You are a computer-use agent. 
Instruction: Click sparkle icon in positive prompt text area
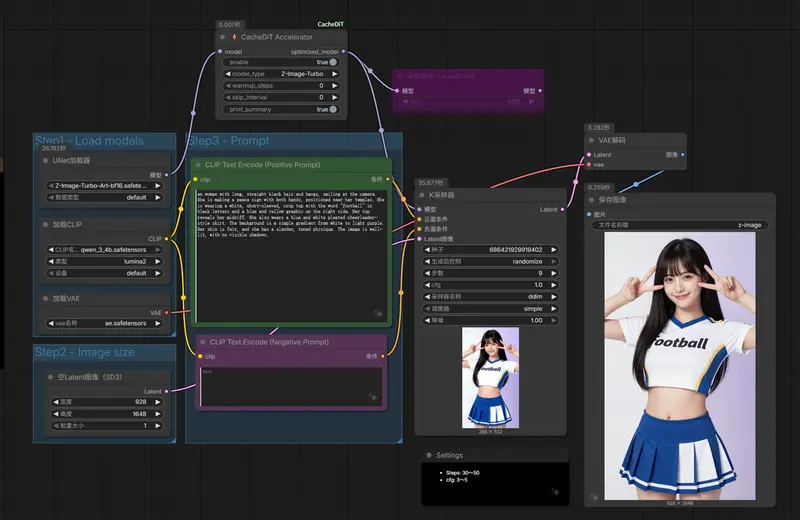pos(378,313)
